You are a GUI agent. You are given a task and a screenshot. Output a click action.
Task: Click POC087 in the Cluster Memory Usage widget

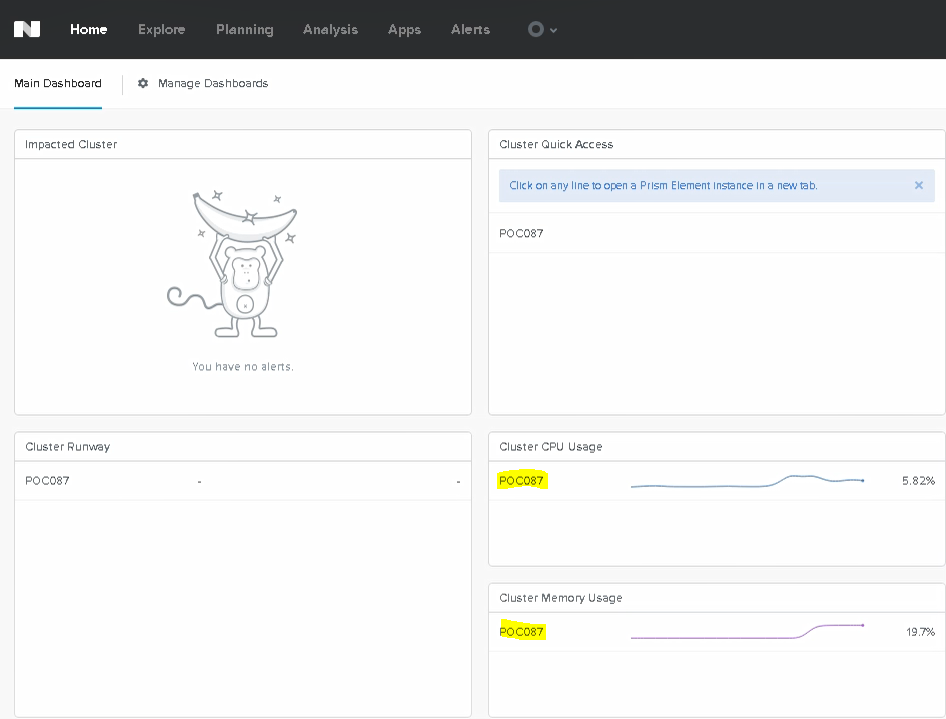521,632
